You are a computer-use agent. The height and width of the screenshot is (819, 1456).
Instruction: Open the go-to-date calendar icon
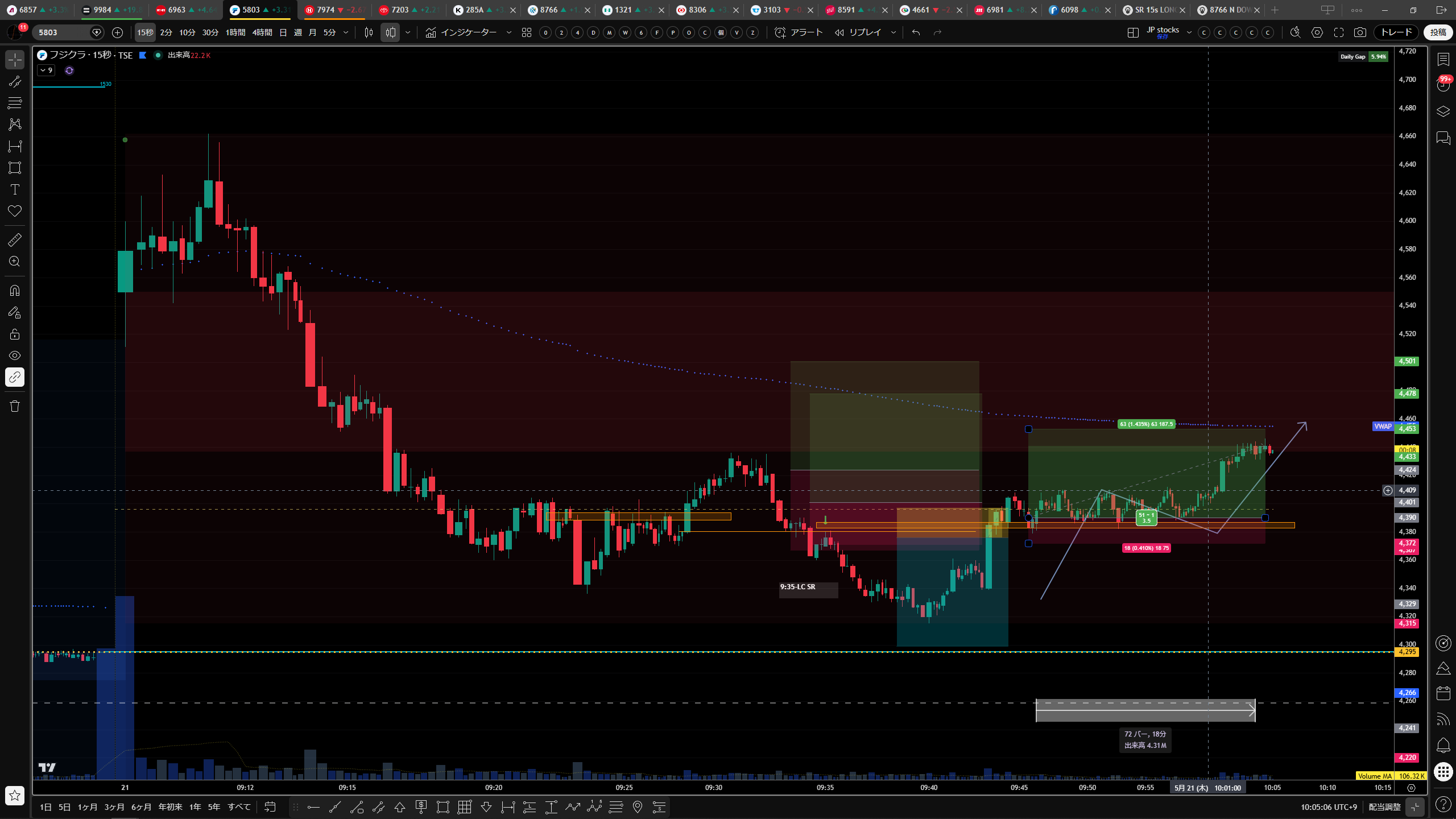click(270, 807)
